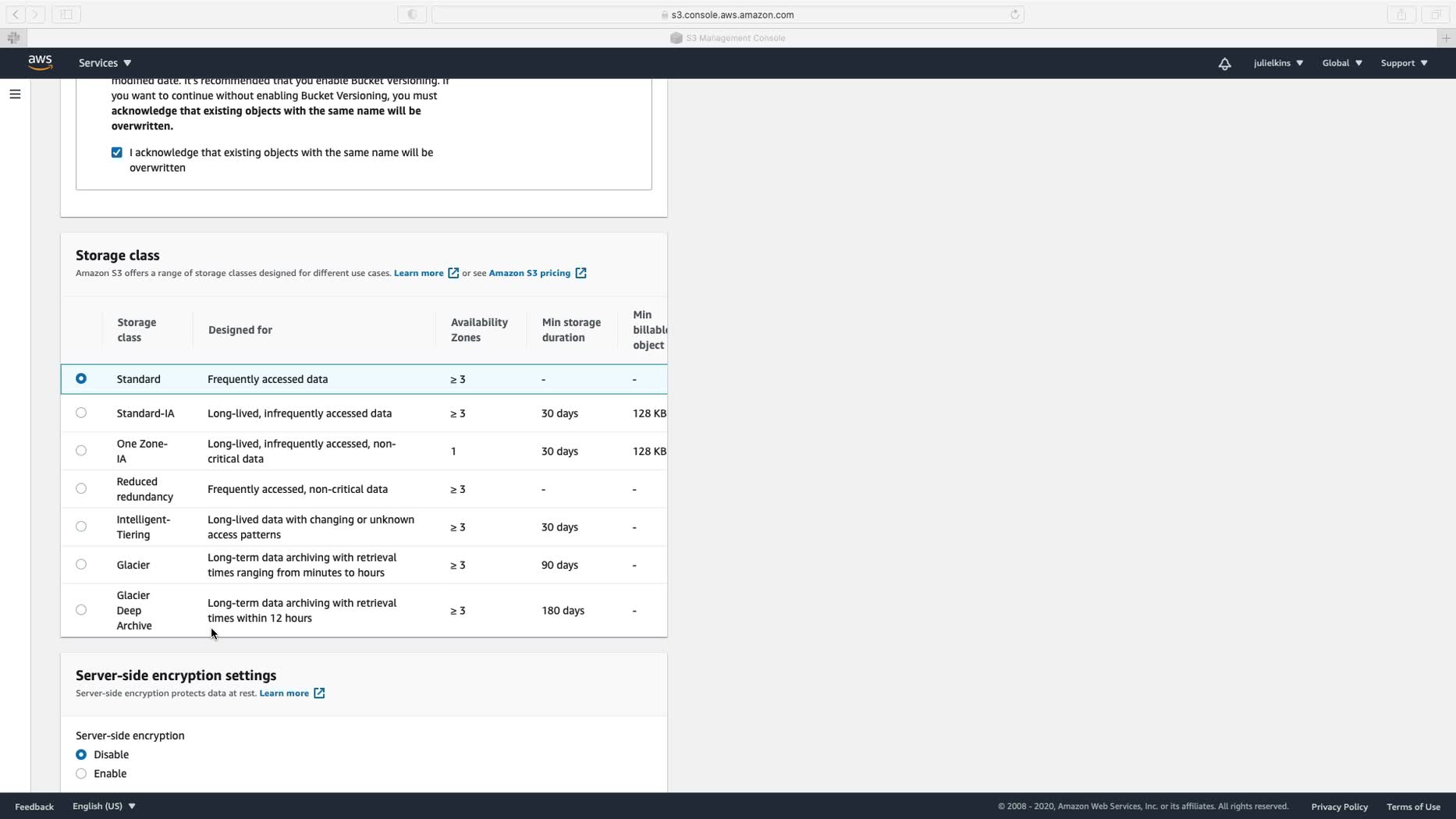This screenshot has width=1456, height=819.
Task: Click the Storage class section heading
Action: (118, 255)
